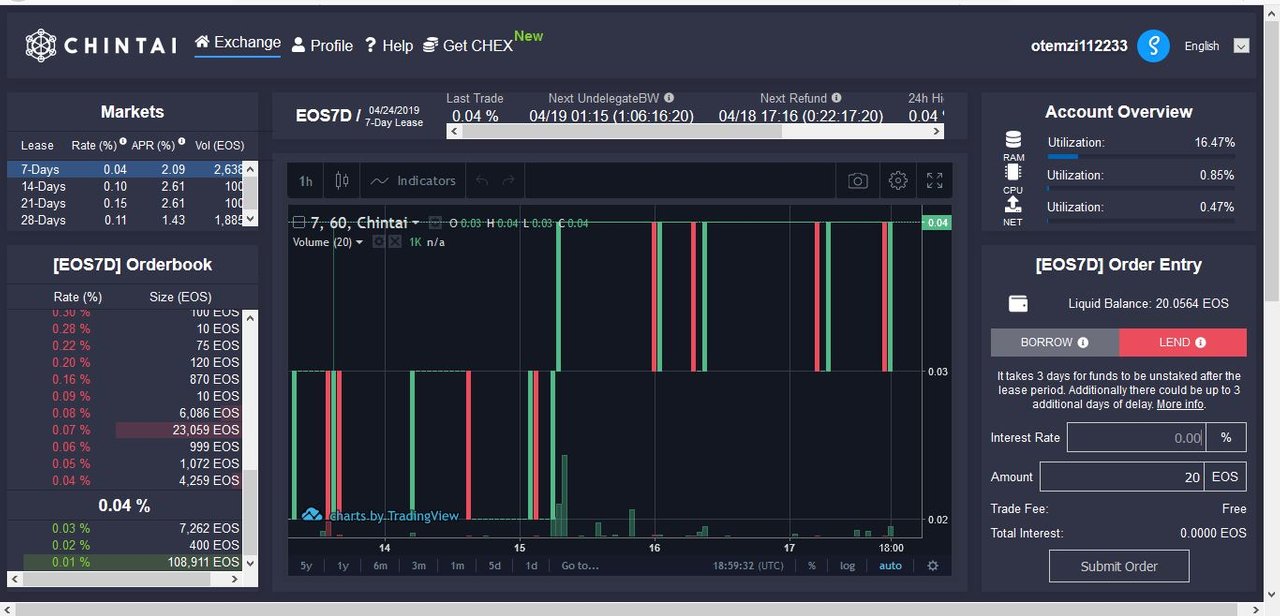Viewport: 1280px width, 616px height.
Task: Select the BORROW order mode
Action: point(1054,342)
